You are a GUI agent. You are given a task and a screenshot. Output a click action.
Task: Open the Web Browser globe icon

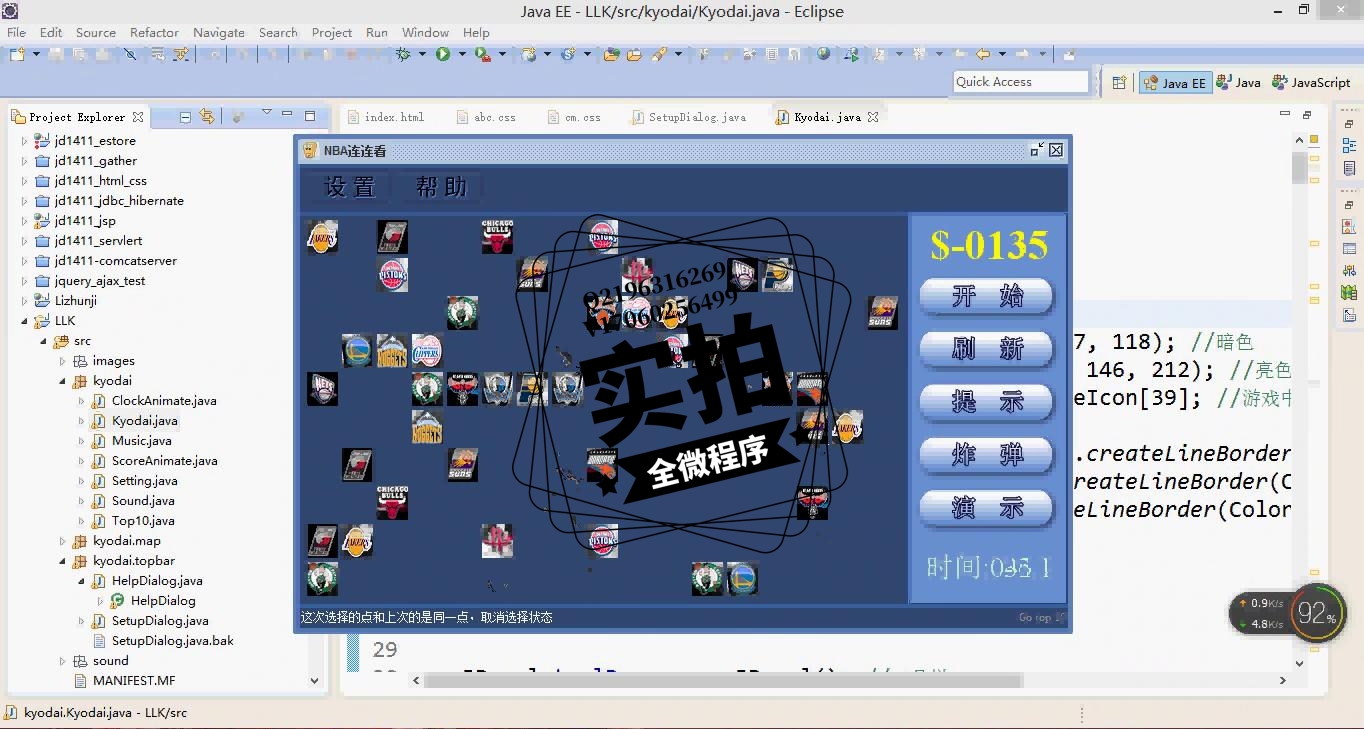tap(823, 55)
